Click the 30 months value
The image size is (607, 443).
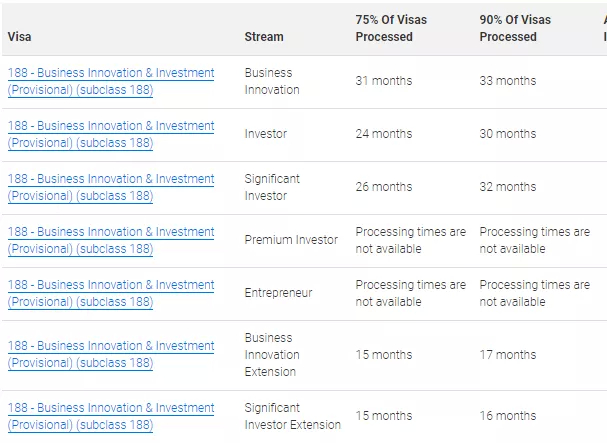click(508, 134)
